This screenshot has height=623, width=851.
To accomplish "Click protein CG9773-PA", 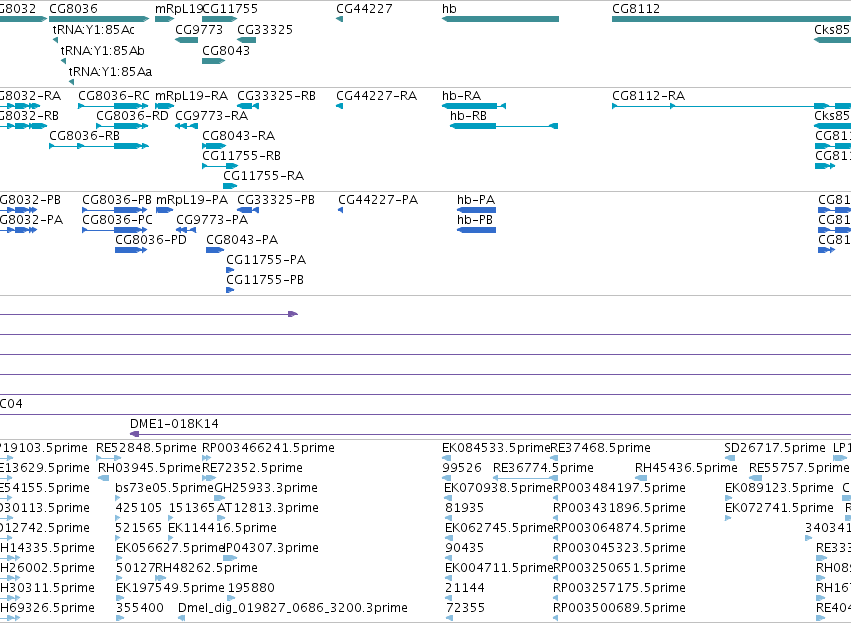I will coord(212,220).
